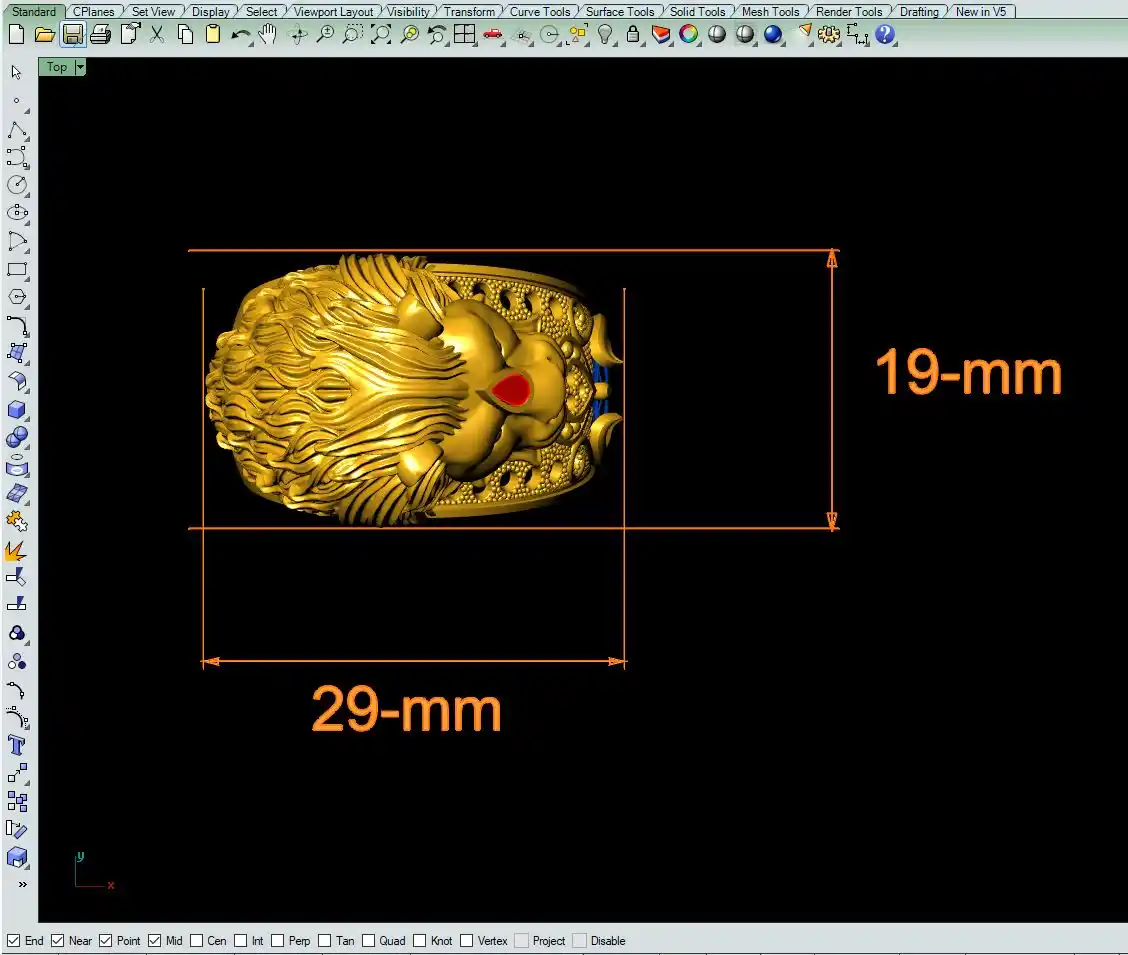Click the Undo arrow icon
Screen dimensions: 1128x955
click(240, 35)
